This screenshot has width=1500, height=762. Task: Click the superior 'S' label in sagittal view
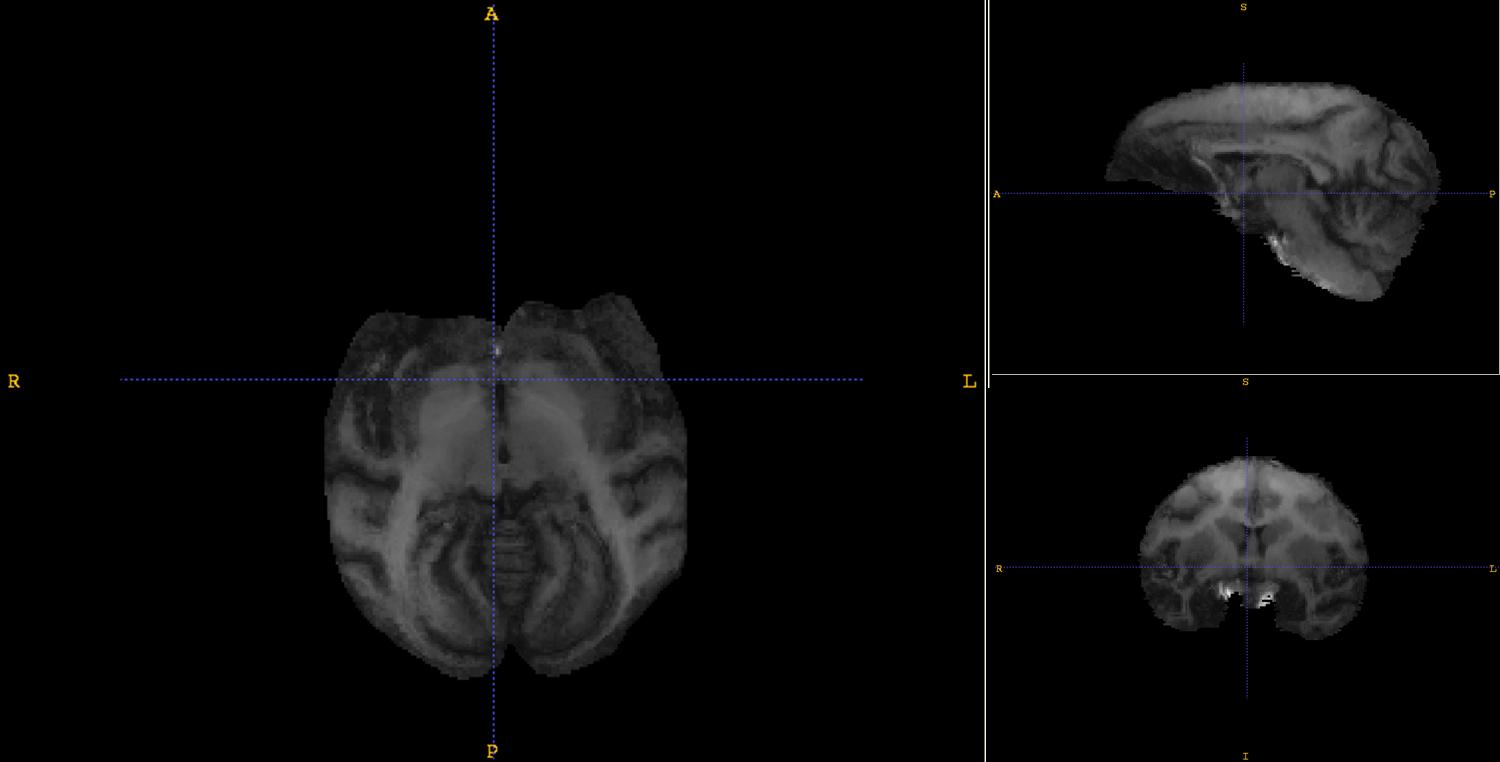[1244, 7]
